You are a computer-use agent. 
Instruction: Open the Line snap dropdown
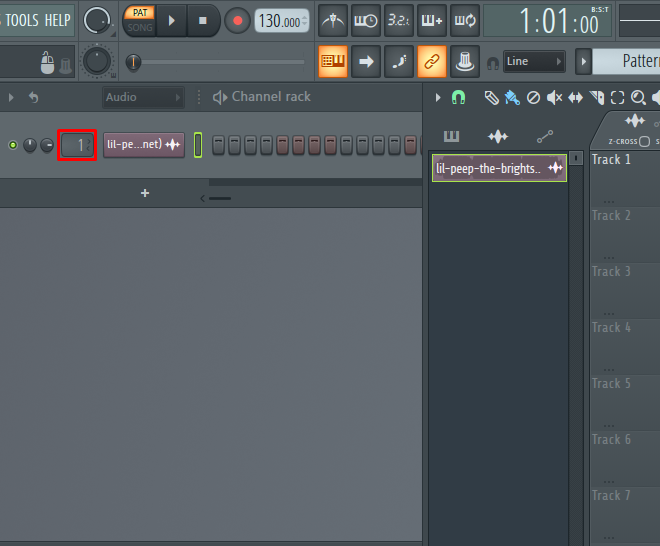534,61
